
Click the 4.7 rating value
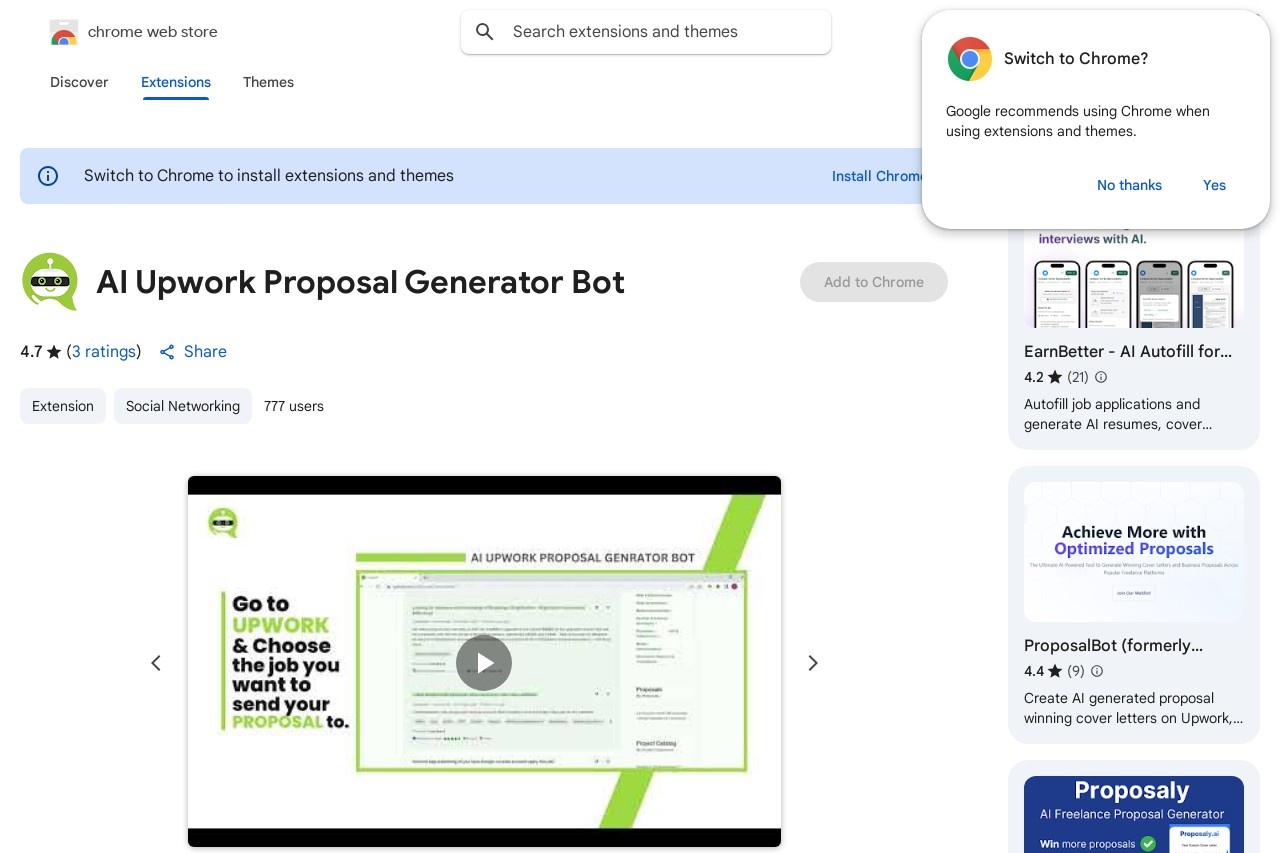tap(31, 351)
